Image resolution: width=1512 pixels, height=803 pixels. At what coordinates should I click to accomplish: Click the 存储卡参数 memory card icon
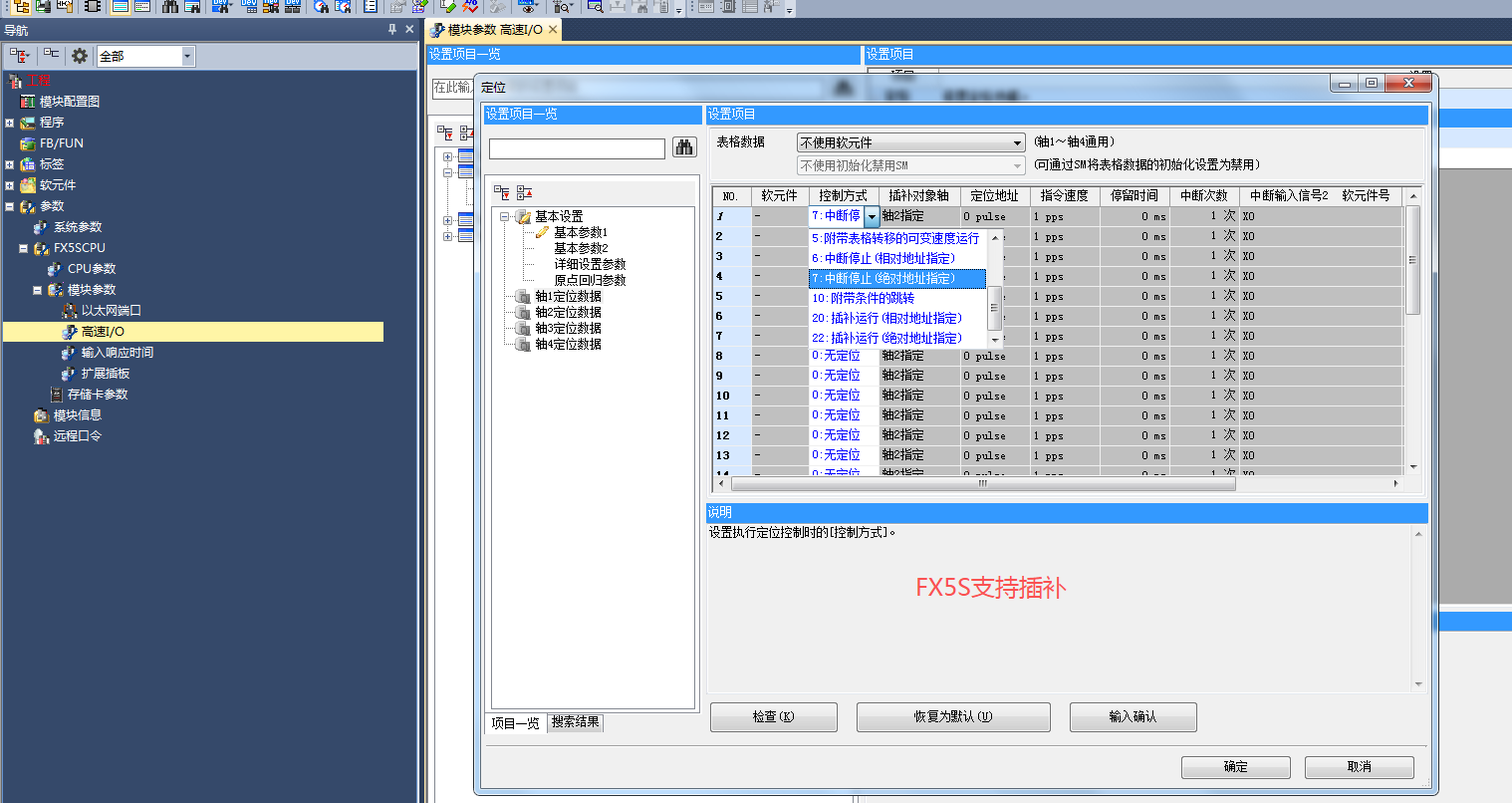[57, 395]
